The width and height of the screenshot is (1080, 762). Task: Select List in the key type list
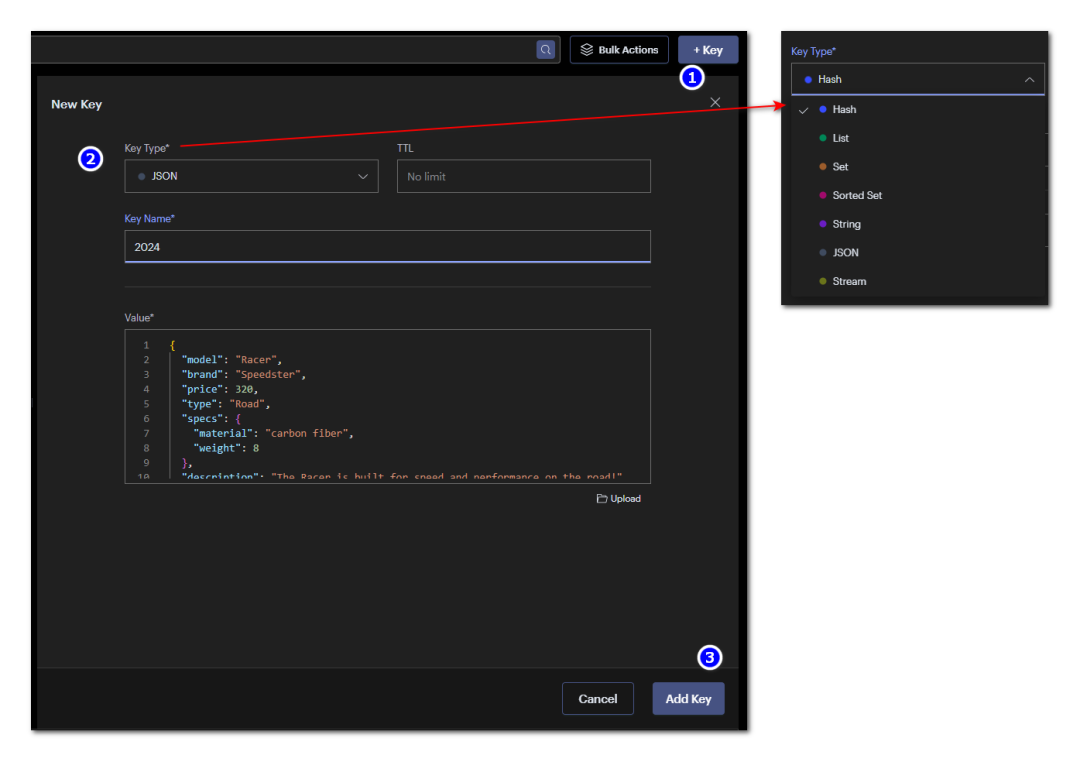(917, 138)
